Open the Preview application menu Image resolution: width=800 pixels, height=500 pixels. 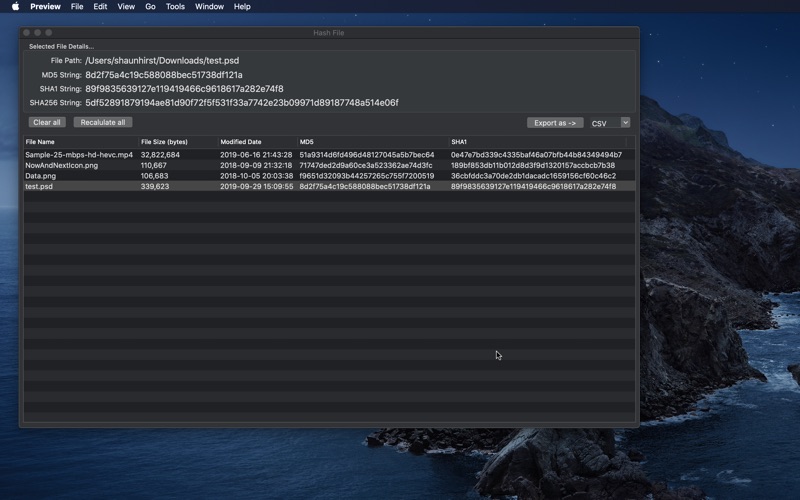coord(45,7)
